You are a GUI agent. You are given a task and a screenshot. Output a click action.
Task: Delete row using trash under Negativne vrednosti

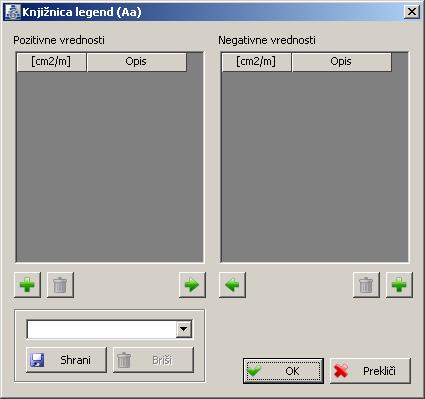pyautogui.click(x=366, y=285)
